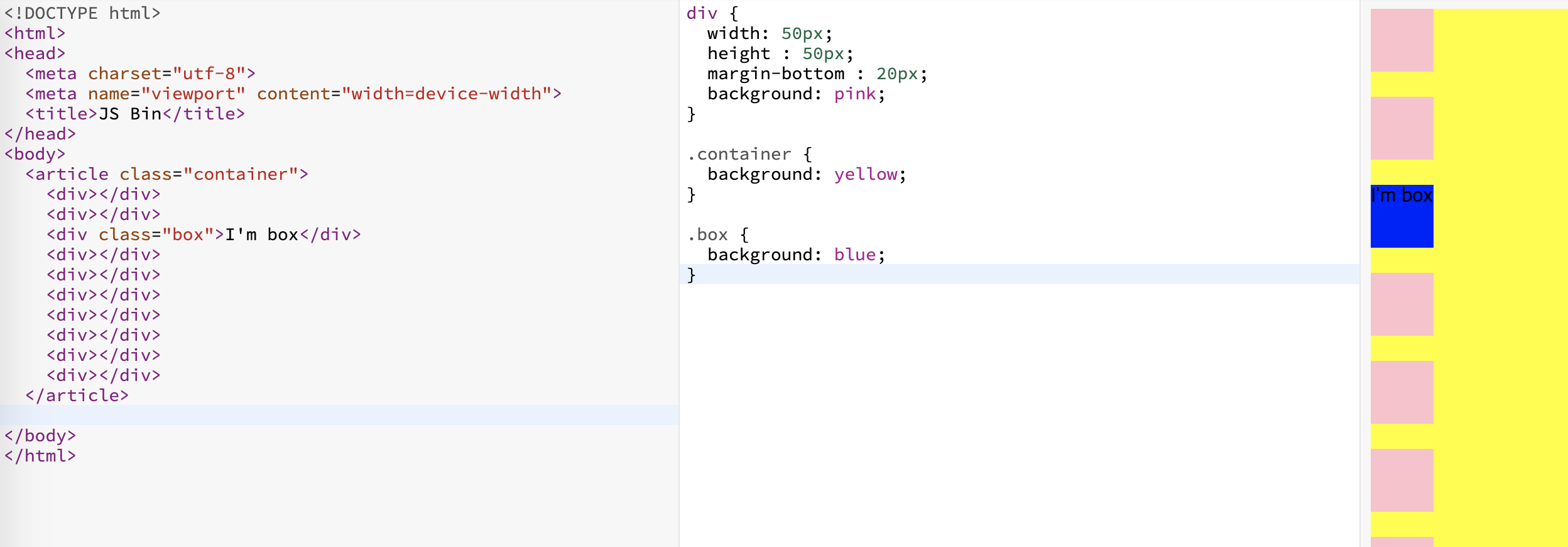Click the ".container {" selector line
Screen dimensions: 1568x547
749,154
